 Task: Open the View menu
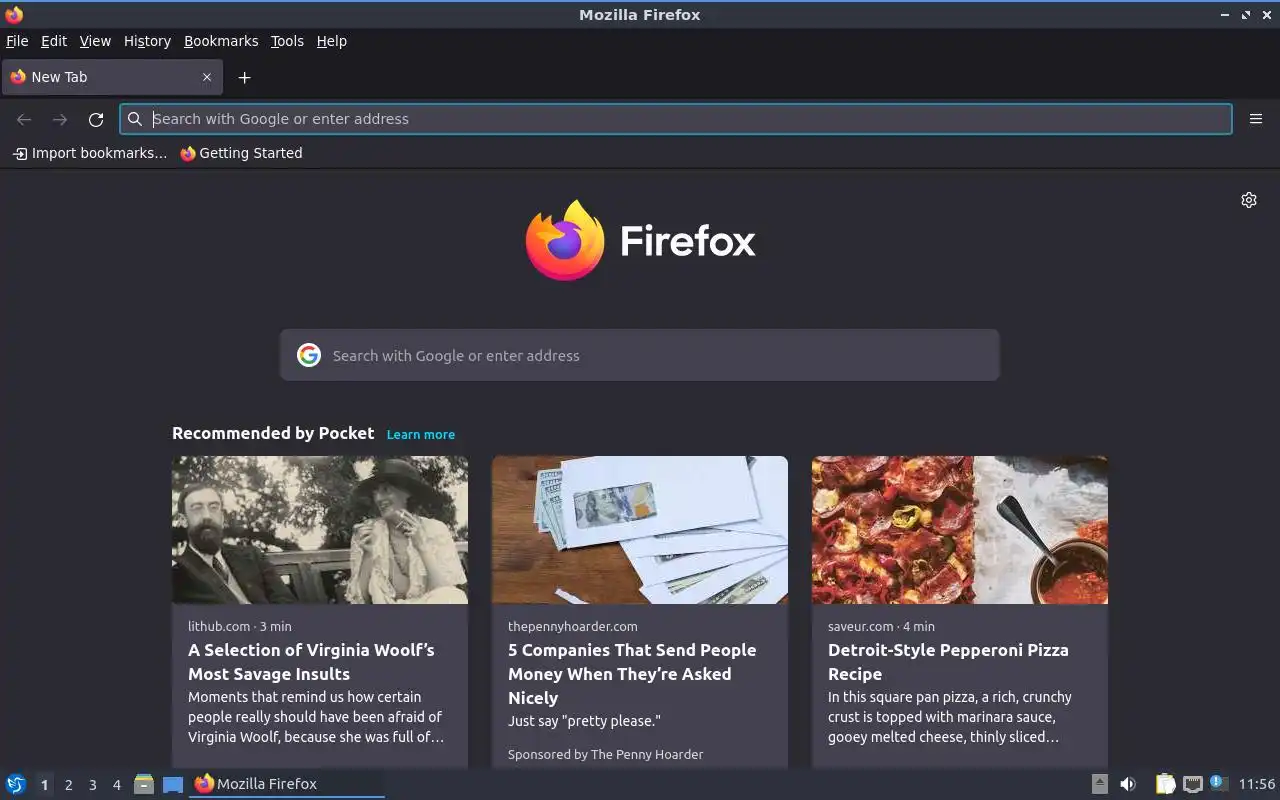(95, 41)
